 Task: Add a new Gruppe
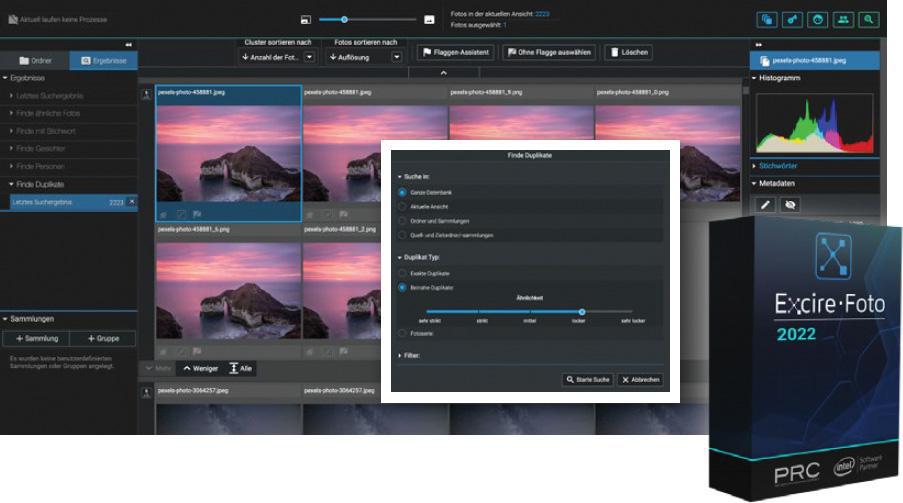[103, 339]
